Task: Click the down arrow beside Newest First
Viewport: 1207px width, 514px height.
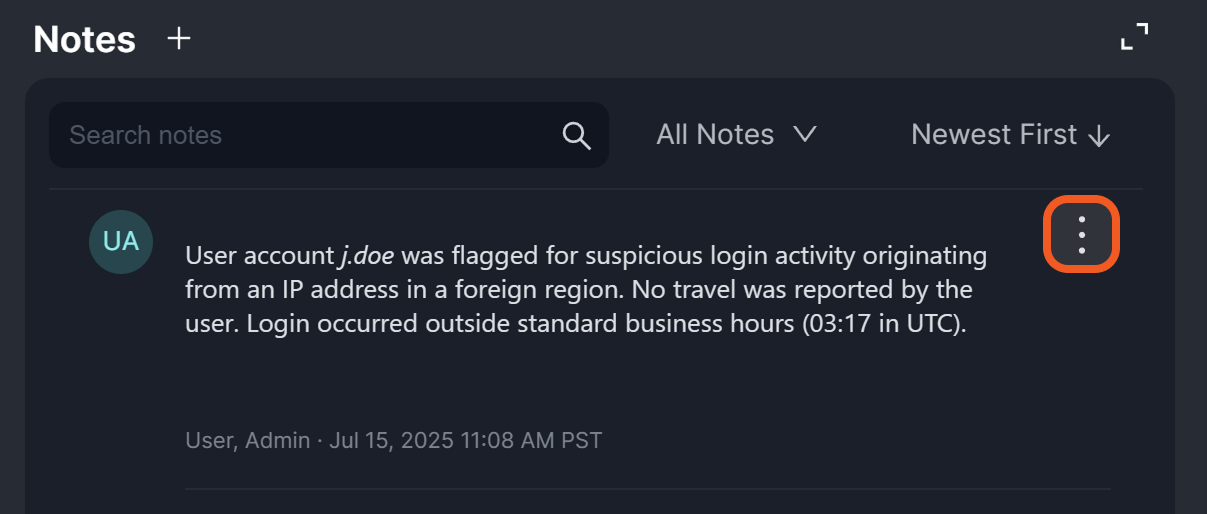Action: click(1099, 136)
